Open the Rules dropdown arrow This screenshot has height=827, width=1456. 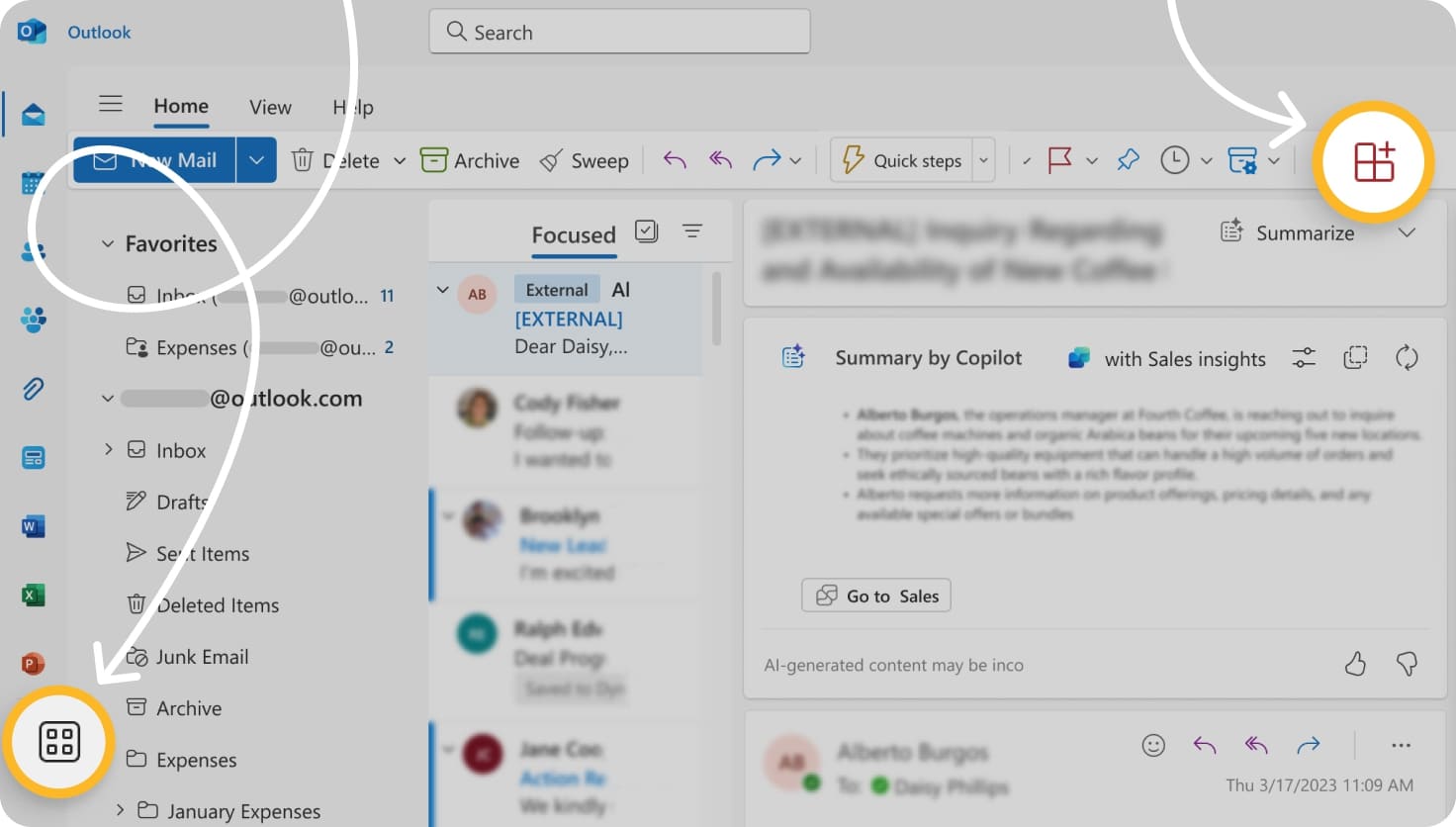1274,160
